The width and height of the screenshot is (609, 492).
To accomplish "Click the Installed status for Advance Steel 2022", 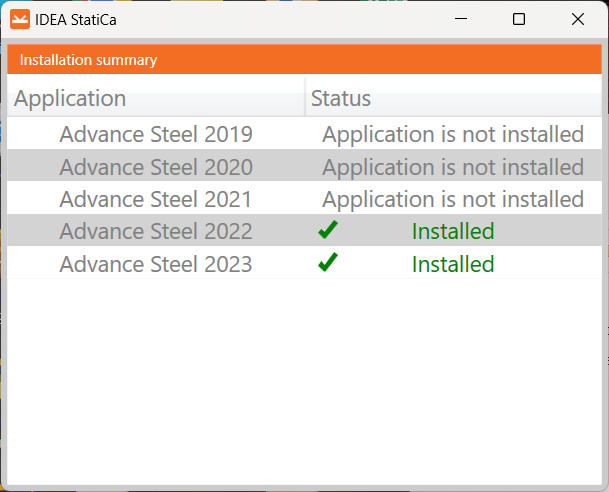I will [453, 232].
